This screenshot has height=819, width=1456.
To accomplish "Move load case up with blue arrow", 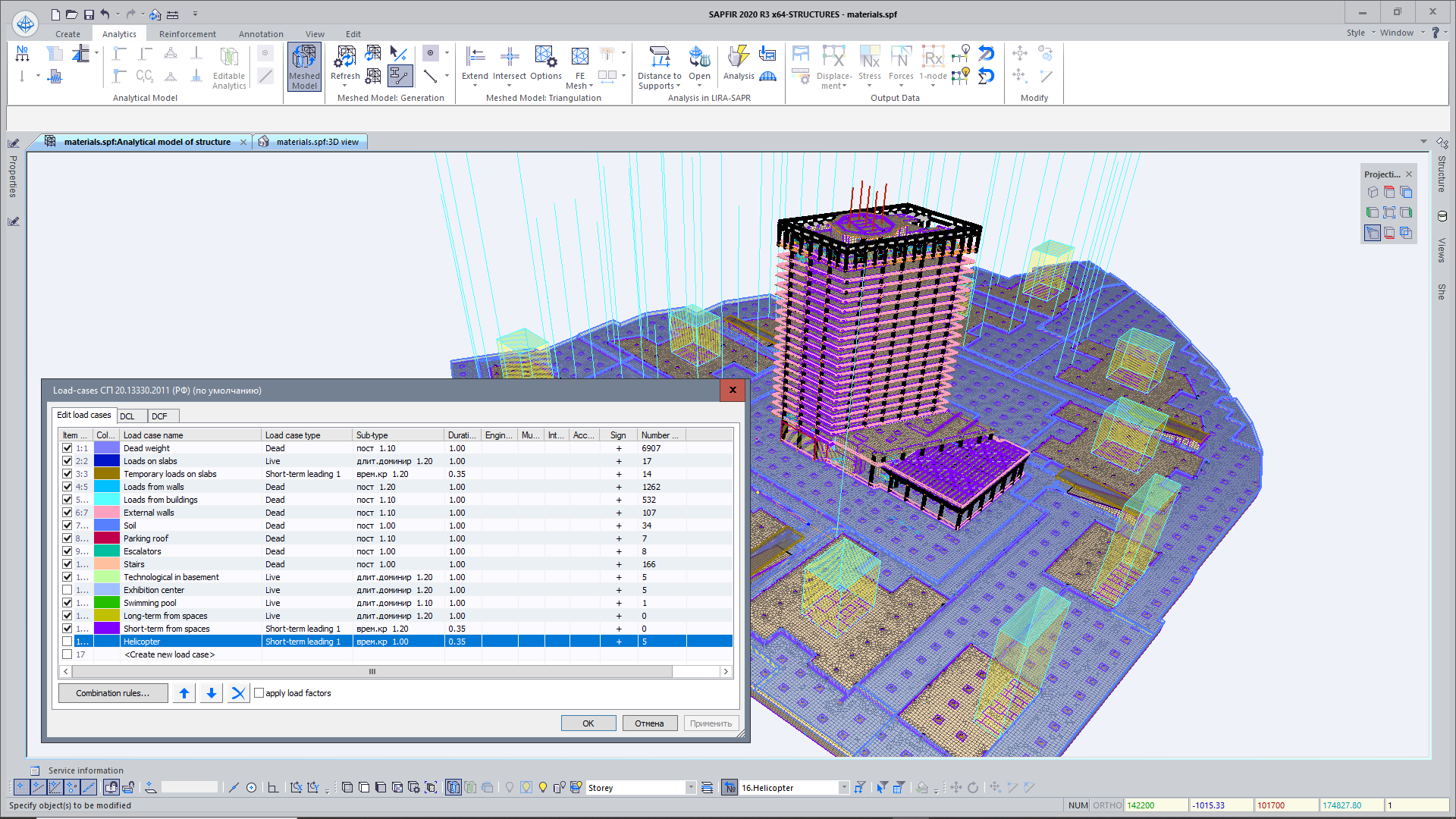I will 184,693.
